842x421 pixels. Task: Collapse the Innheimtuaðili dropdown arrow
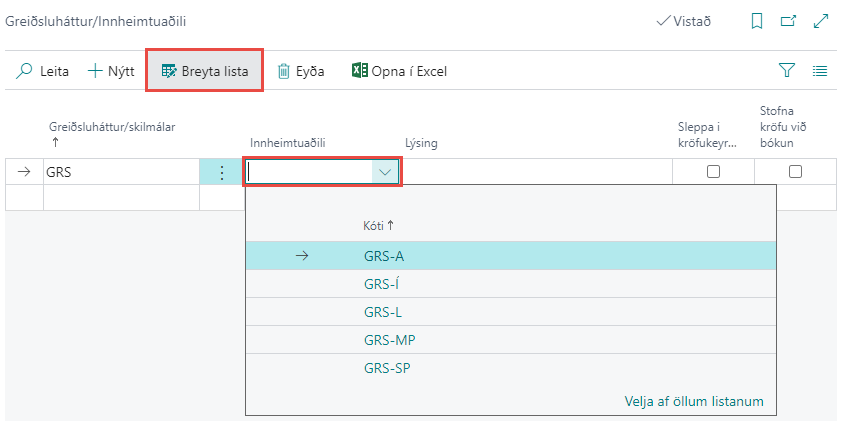tap(385, 172)
